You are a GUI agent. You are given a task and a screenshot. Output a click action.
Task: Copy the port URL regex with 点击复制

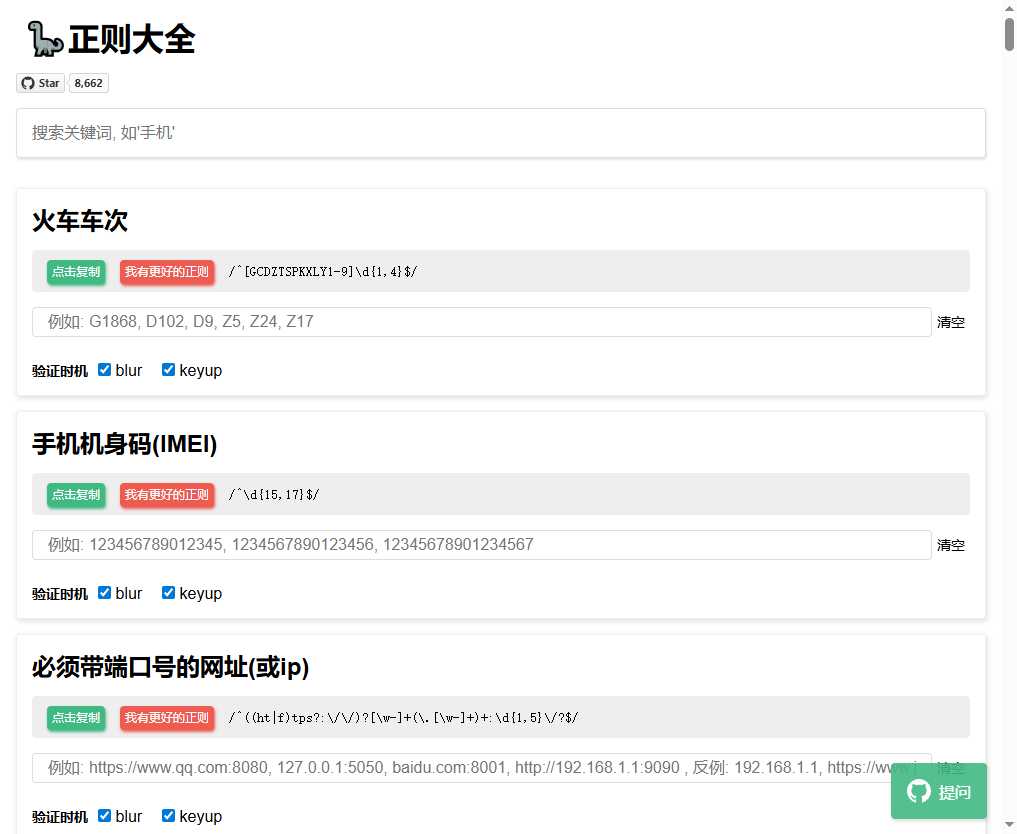(x=76, y=718)
